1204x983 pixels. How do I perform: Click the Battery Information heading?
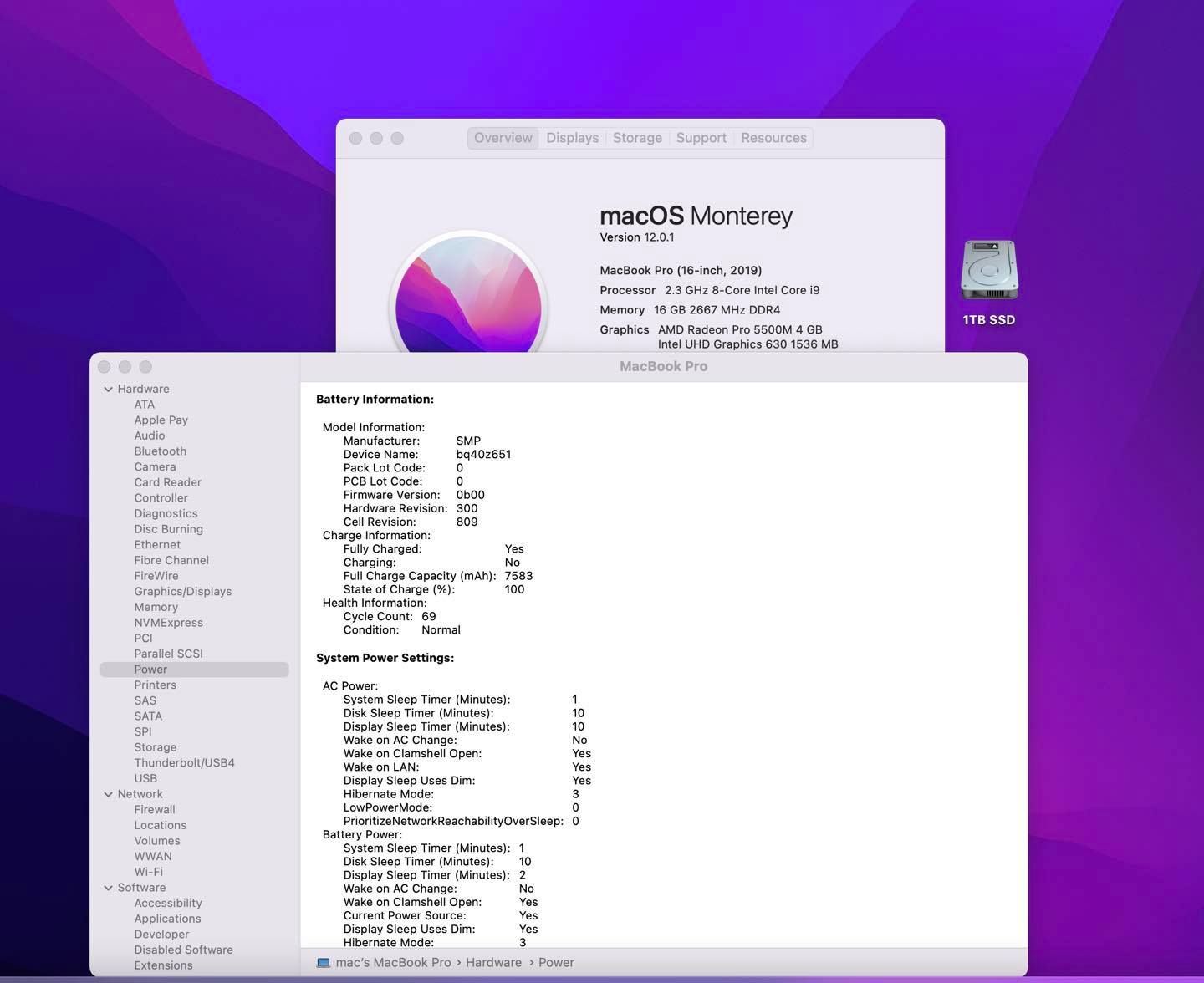[x=375, y=400]
